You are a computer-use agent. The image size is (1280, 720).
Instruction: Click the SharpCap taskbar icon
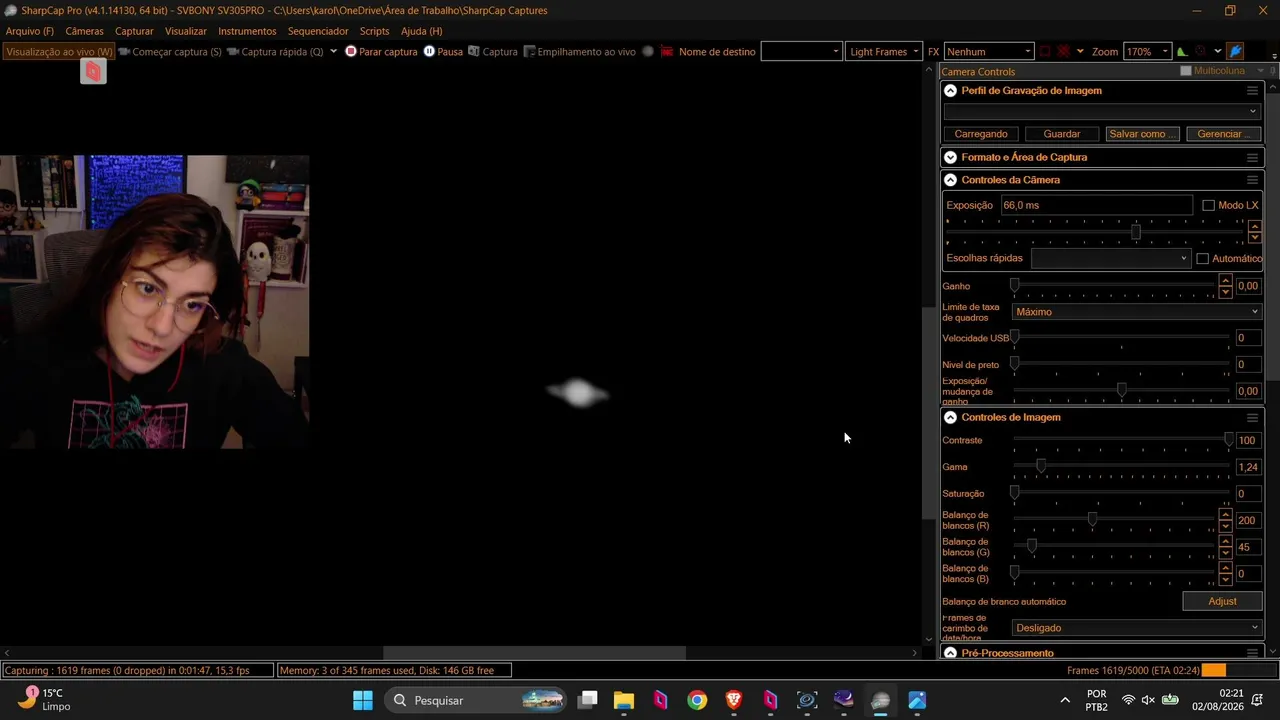[880, 700]
